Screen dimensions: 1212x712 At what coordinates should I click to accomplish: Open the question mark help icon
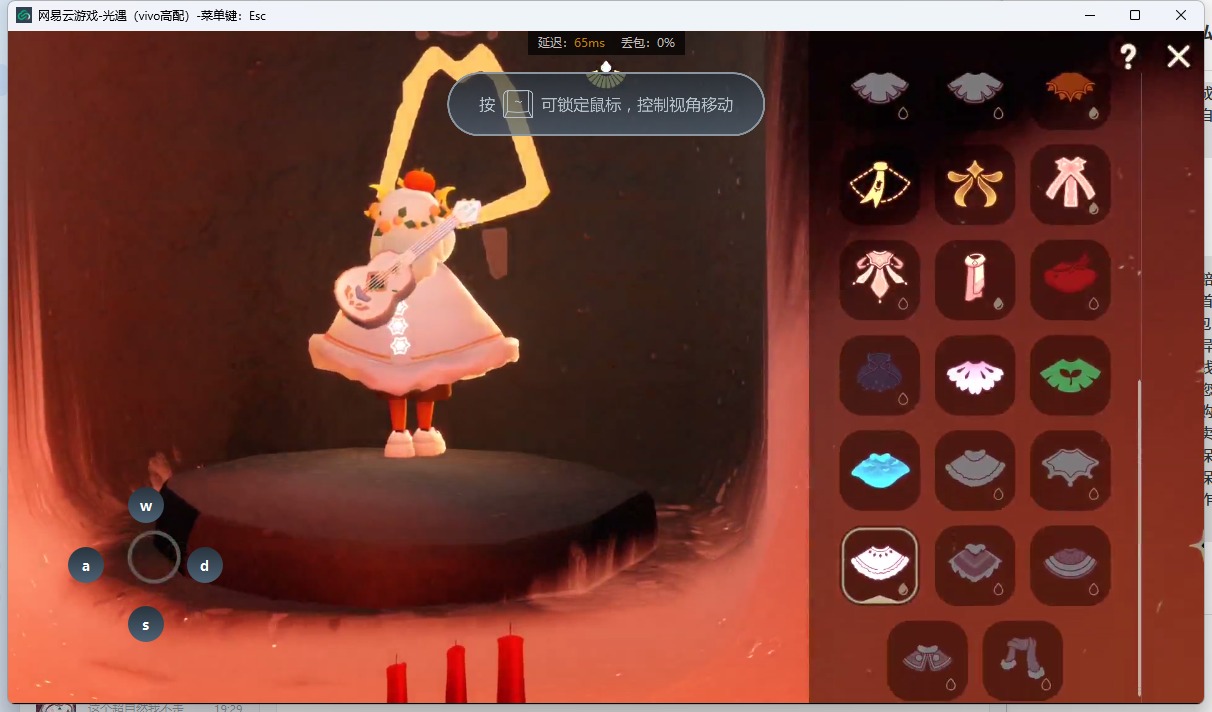coord(1128,57)
